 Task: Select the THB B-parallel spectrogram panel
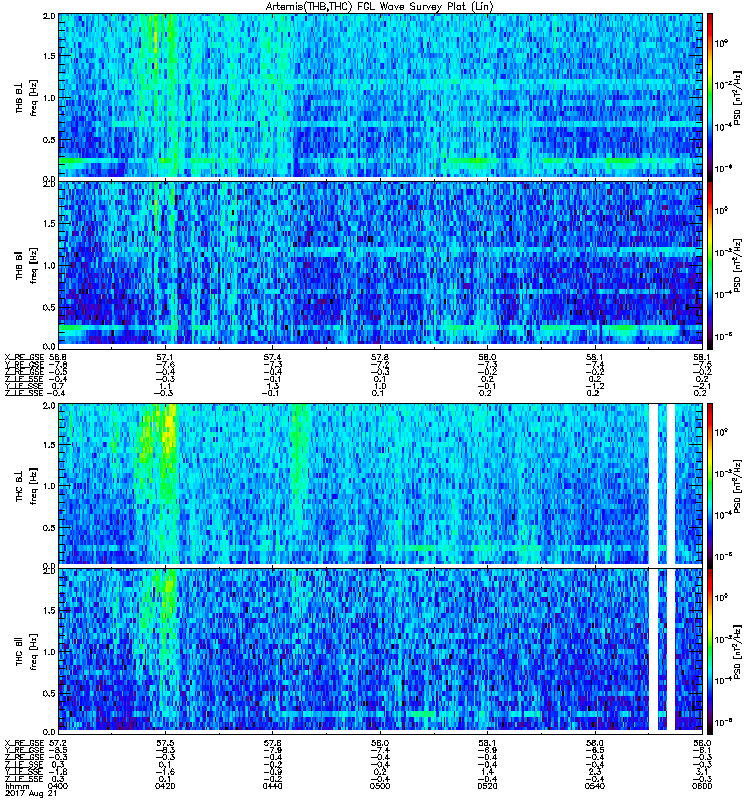tap(381, 264)
